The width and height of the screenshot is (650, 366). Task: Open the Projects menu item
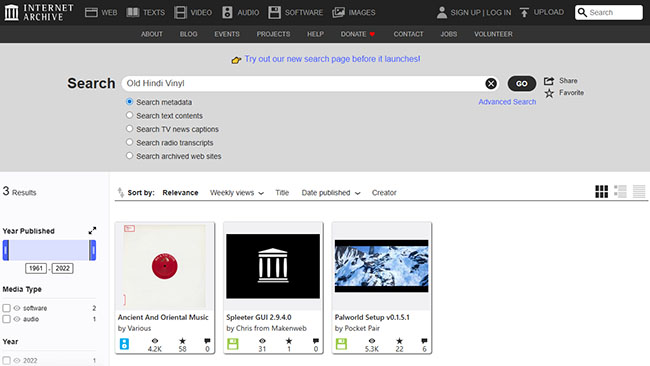tap(273, 34)
